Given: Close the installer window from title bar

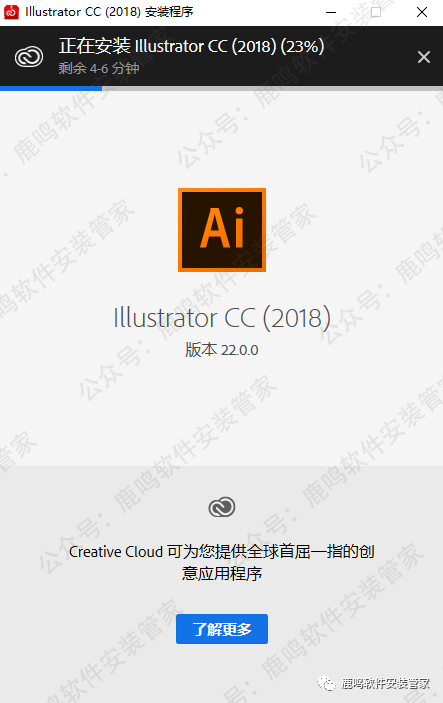Looking at the screenshot, I should (422, 13).
